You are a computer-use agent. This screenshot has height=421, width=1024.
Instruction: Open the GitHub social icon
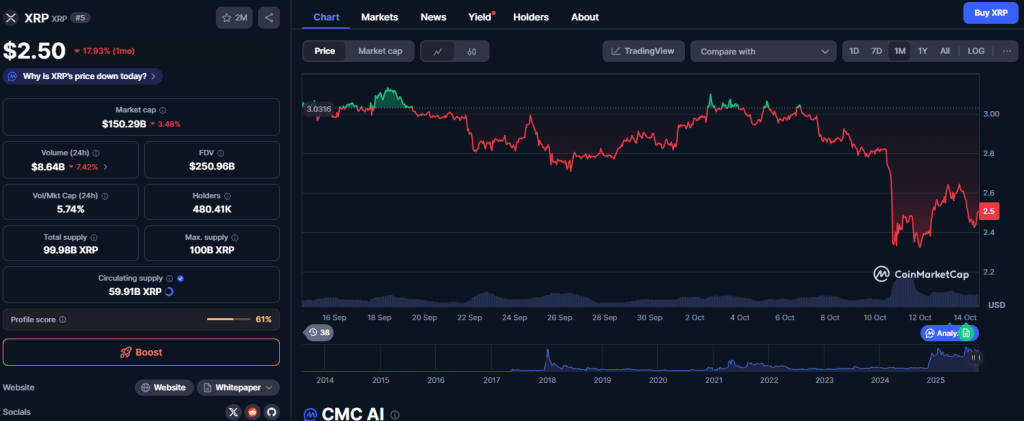pyautogui.click(x=270, y=411)
